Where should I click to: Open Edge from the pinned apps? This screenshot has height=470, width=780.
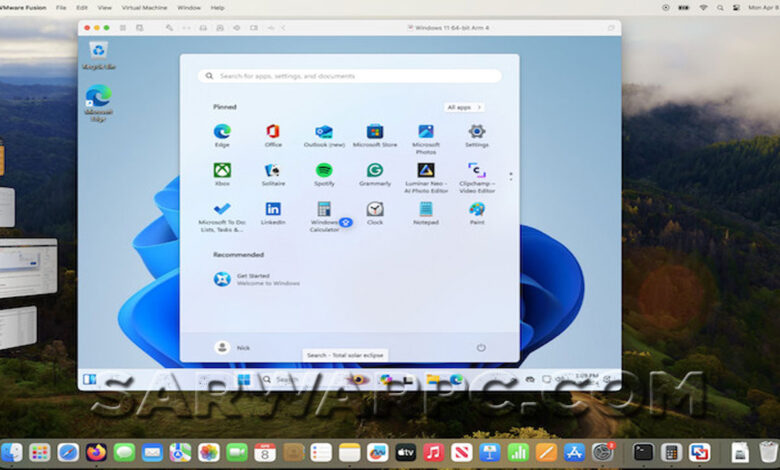(222, 135)
